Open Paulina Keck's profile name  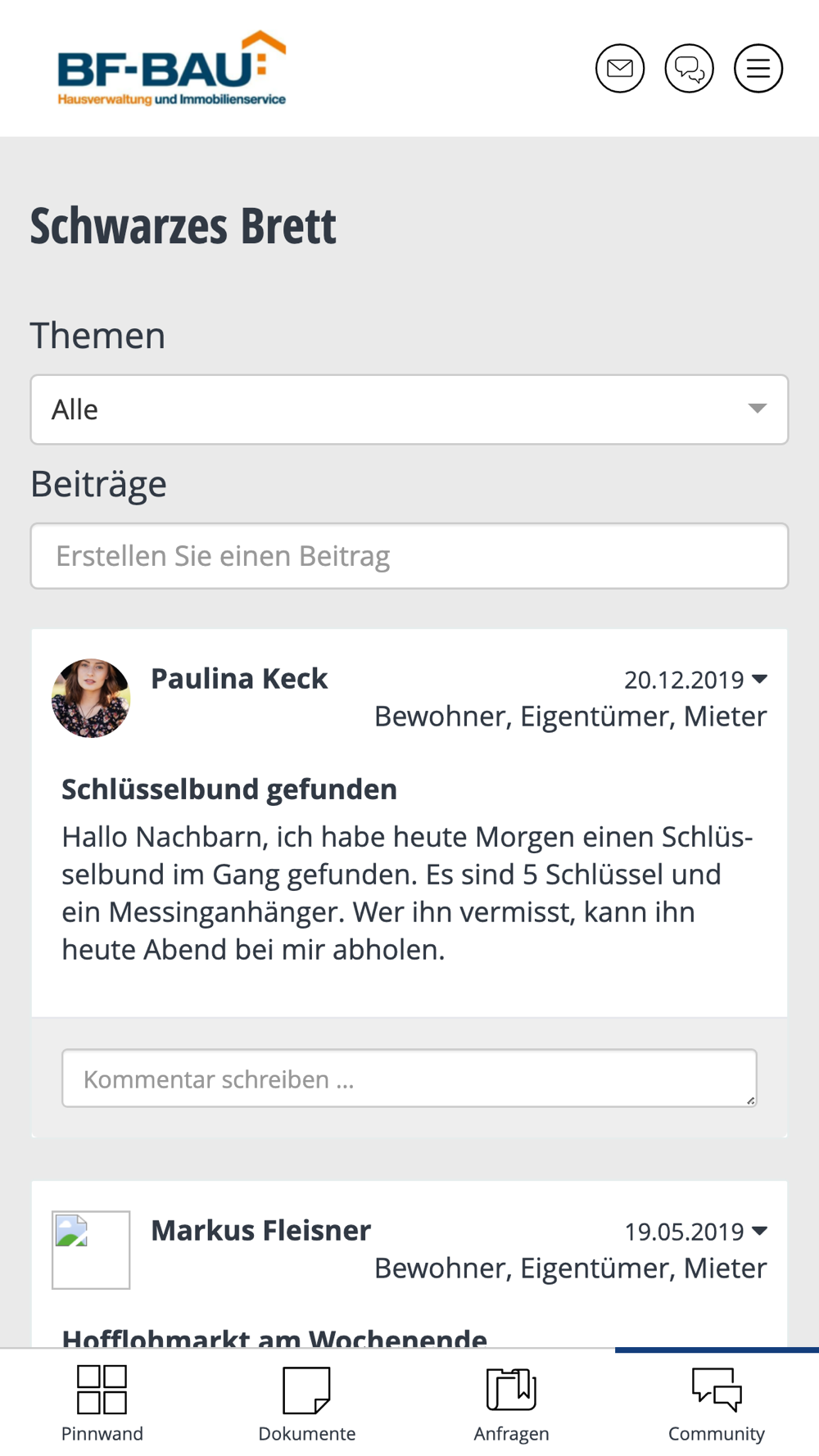[x=239, y=678]
